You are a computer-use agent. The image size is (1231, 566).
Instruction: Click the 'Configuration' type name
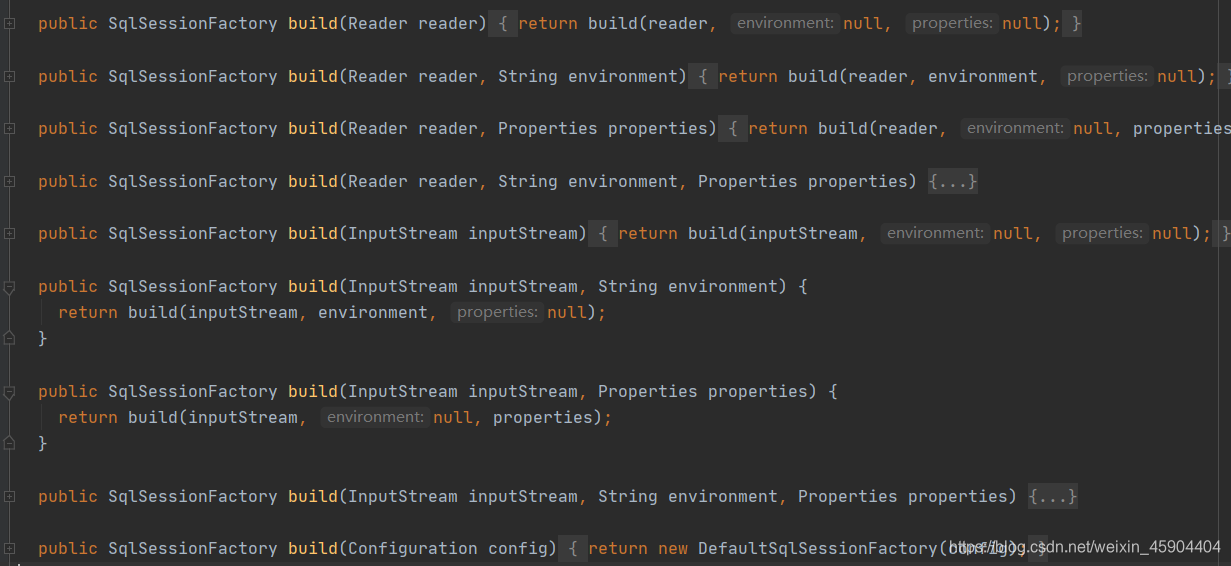[413, 549]
